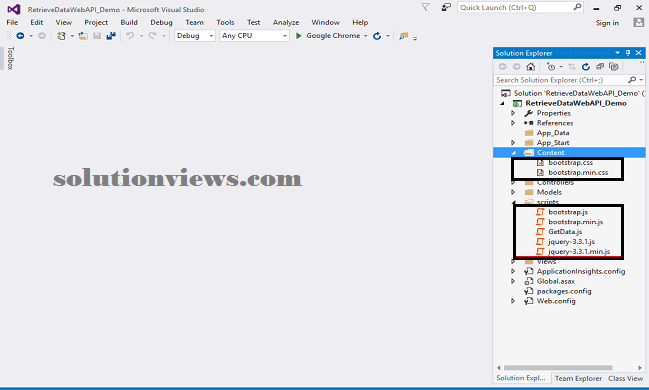This screenshot has height=390, width=649.
Task: Click the Solution Explorer Forward icon
Action: [x=517, y=67]
